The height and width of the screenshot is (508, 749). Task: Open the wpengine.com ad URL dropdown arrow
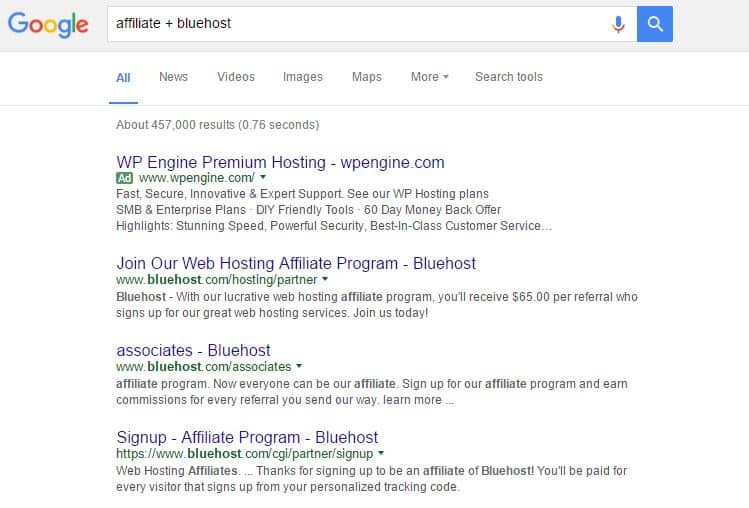[x=263, y=177]
